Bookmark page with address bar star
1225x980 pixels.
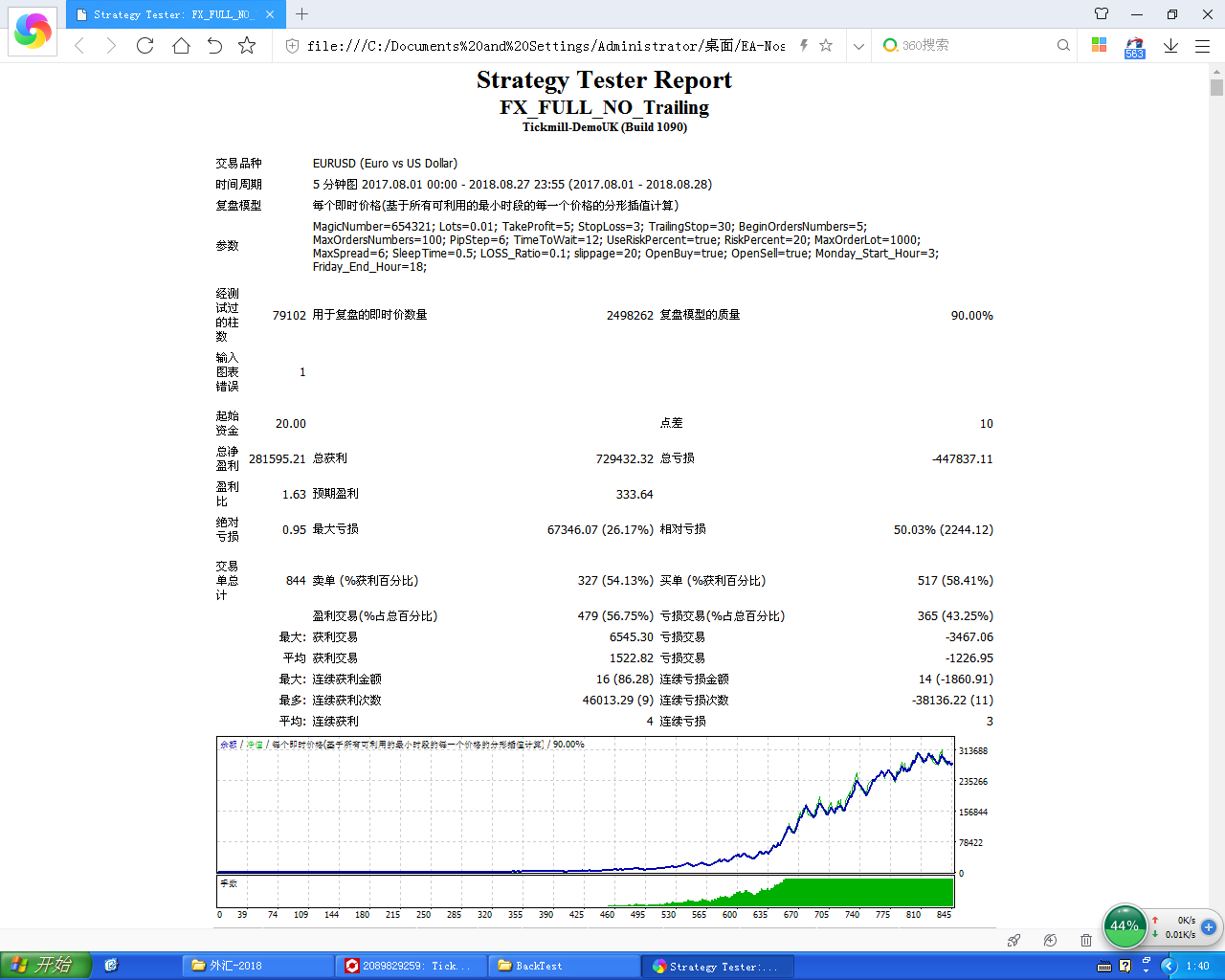click(826, 45)
